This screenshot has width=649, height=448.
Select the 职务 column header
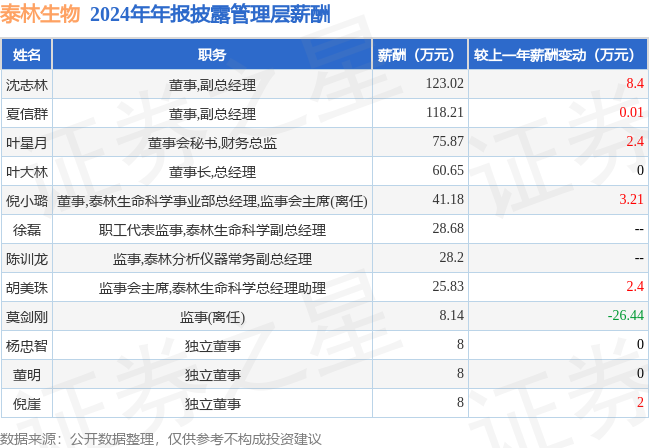pos(212,55)
